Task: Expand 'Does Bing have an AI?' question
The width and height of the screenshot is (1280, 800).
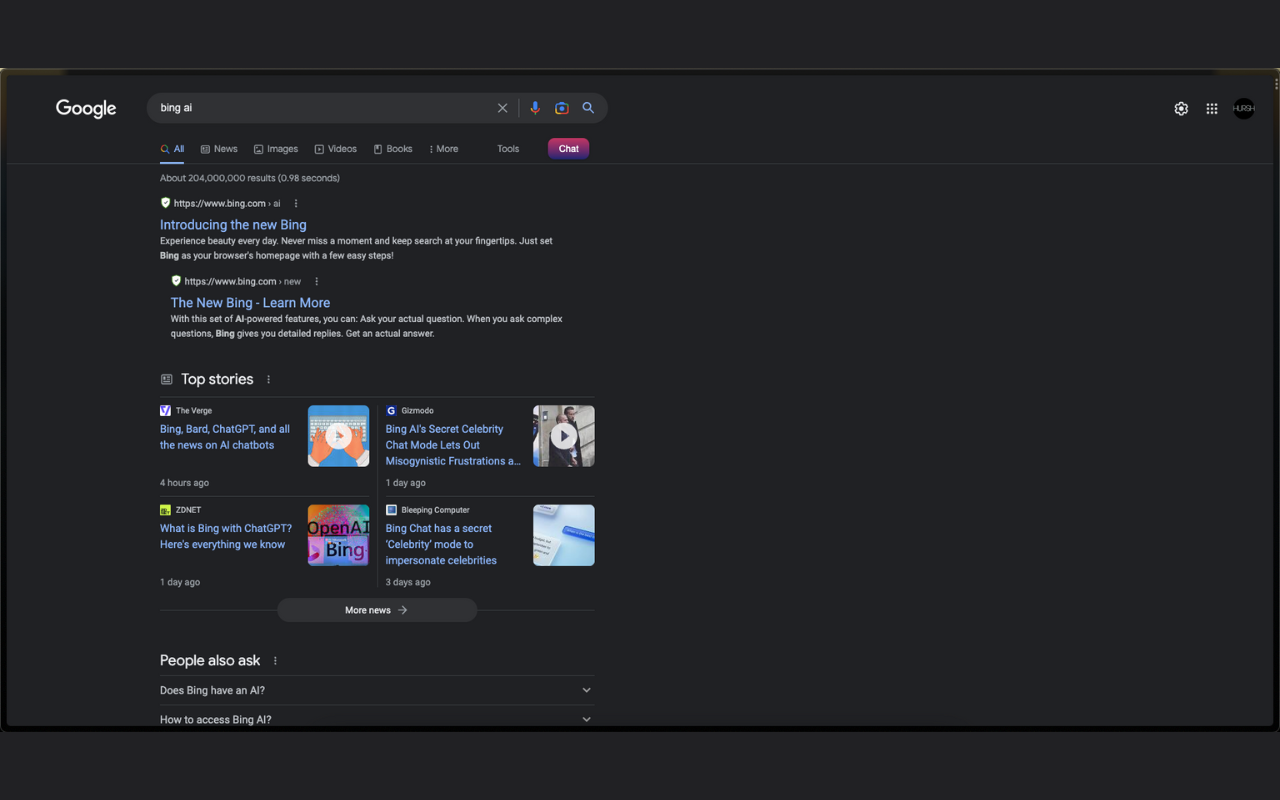Action: [x=377, y=690]
